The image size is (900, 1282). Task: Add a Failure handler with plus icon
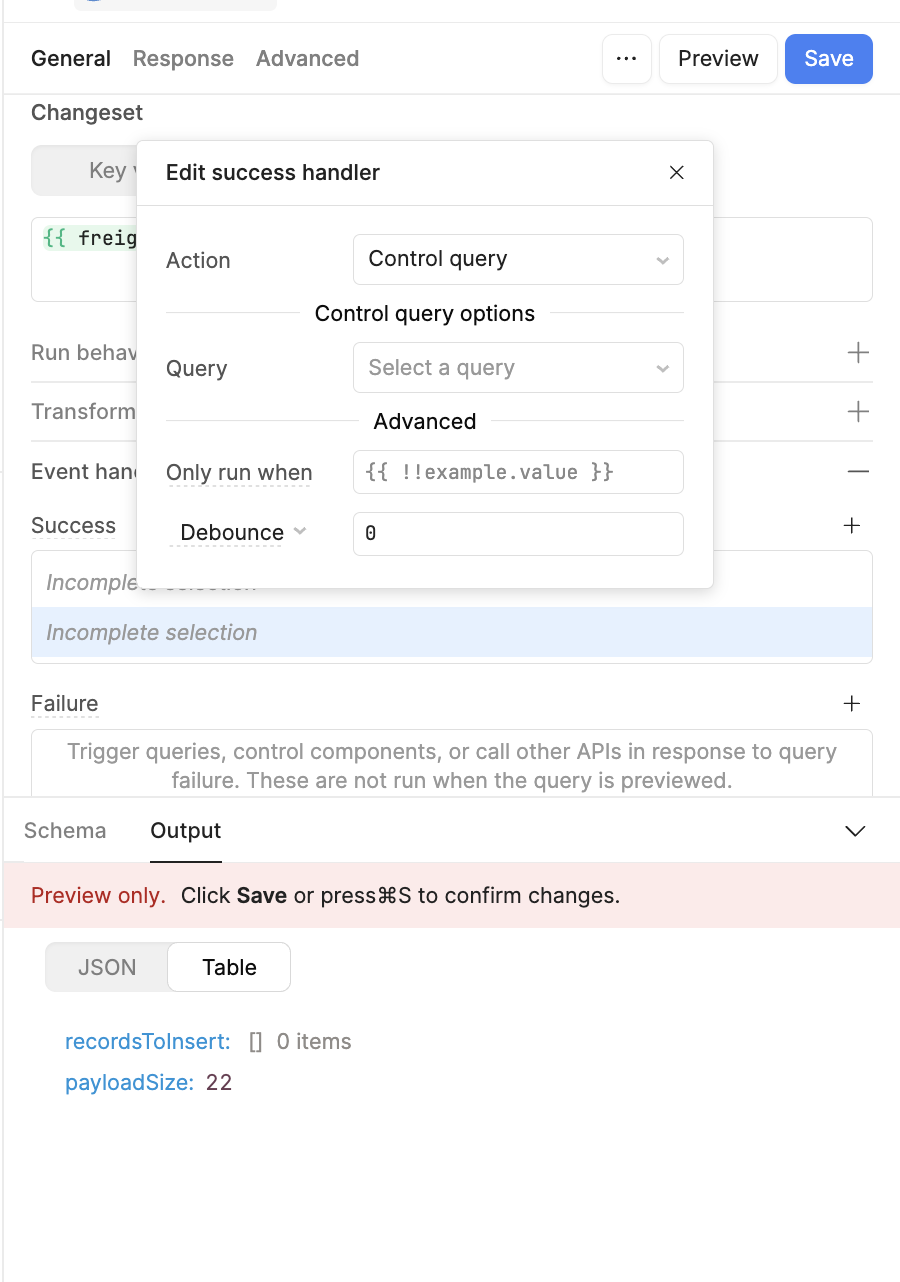point(852,704)
